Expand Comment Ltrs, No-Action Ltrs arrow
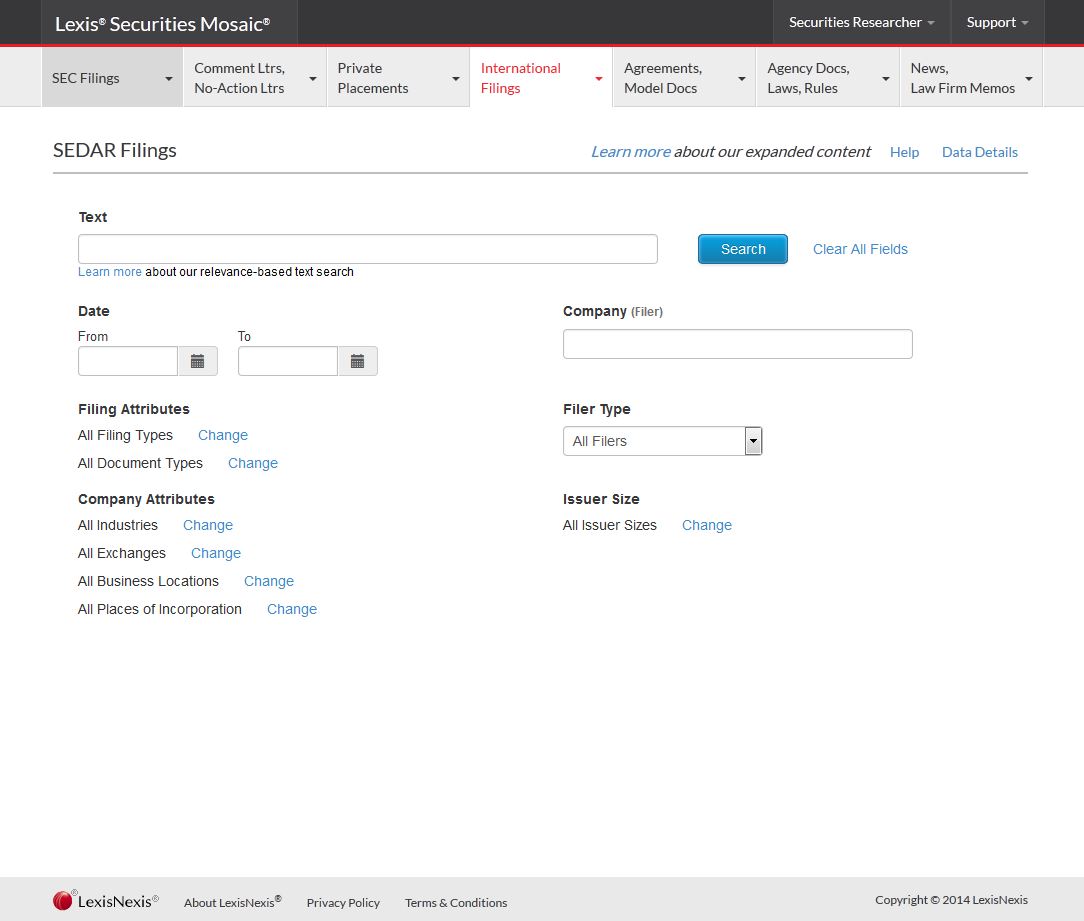1084x921 pixels. coord(312,79)
